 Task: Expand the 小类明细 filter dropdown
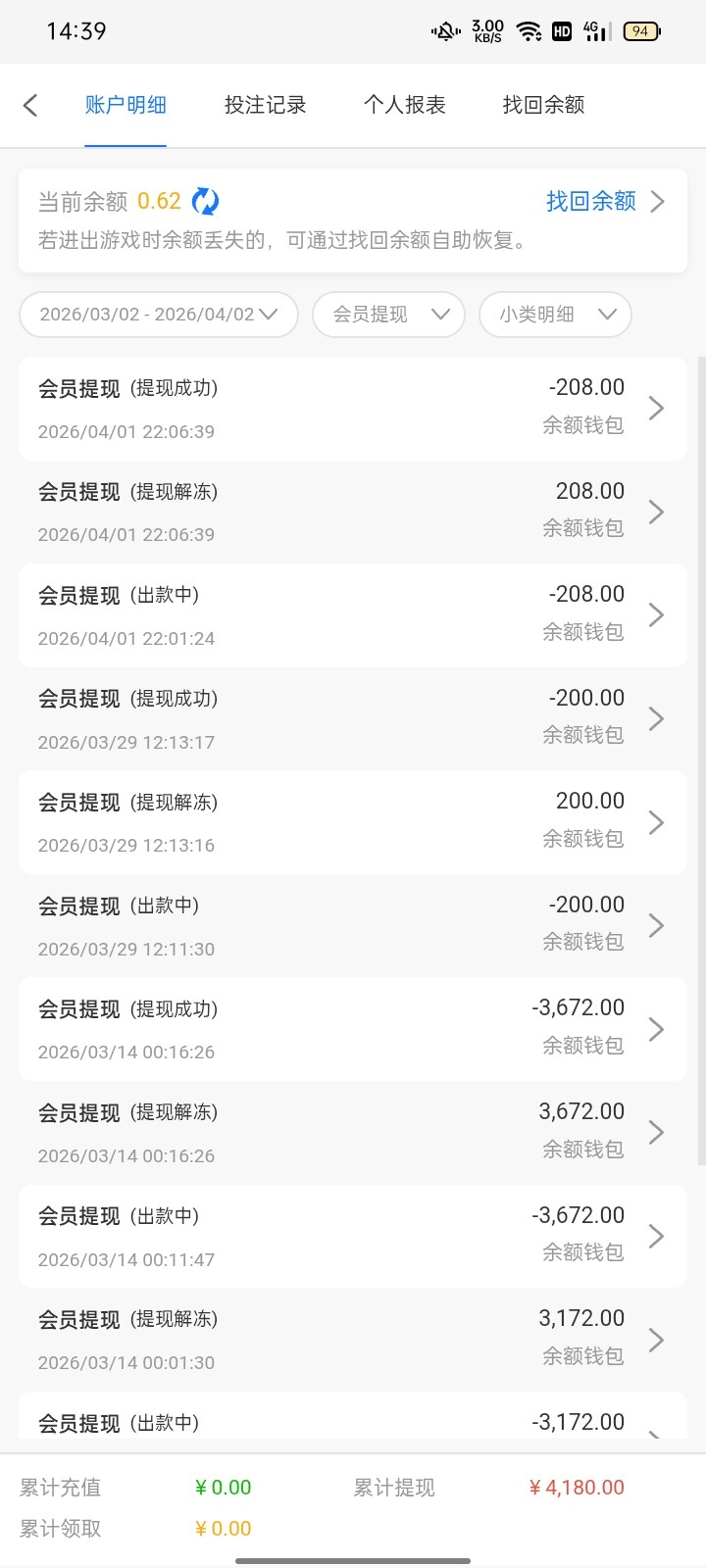pyautogui.click(x=555, y=315)
